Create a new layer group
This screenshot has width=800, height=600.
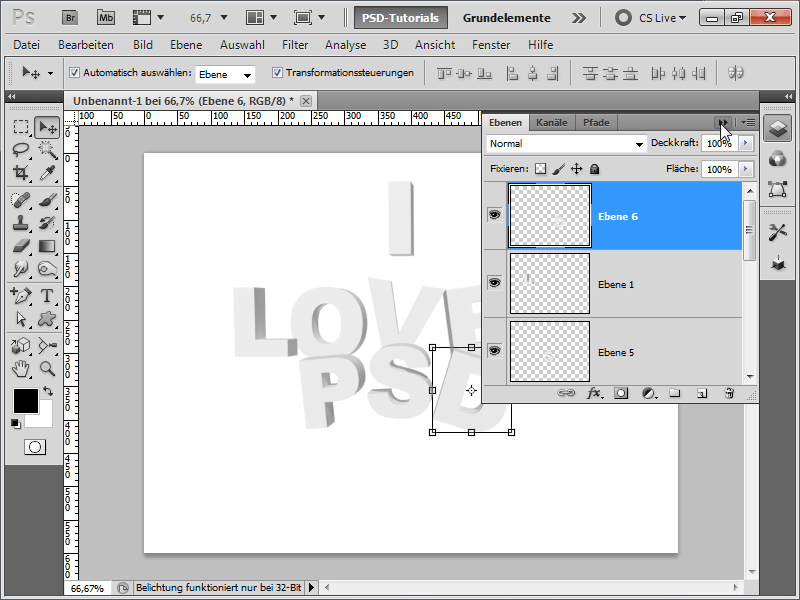674,393
